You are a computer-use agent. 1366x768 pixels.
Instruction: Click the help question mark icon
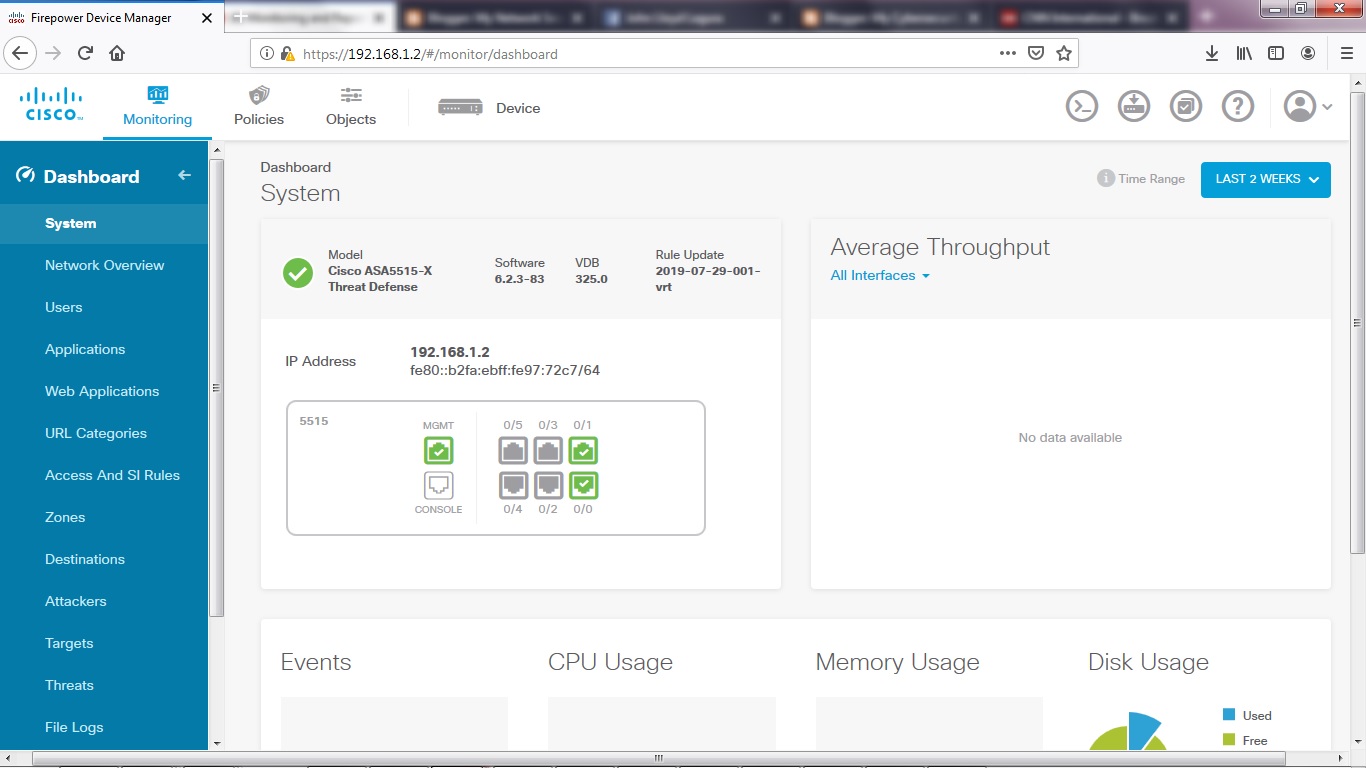(x=1237, y=105)
